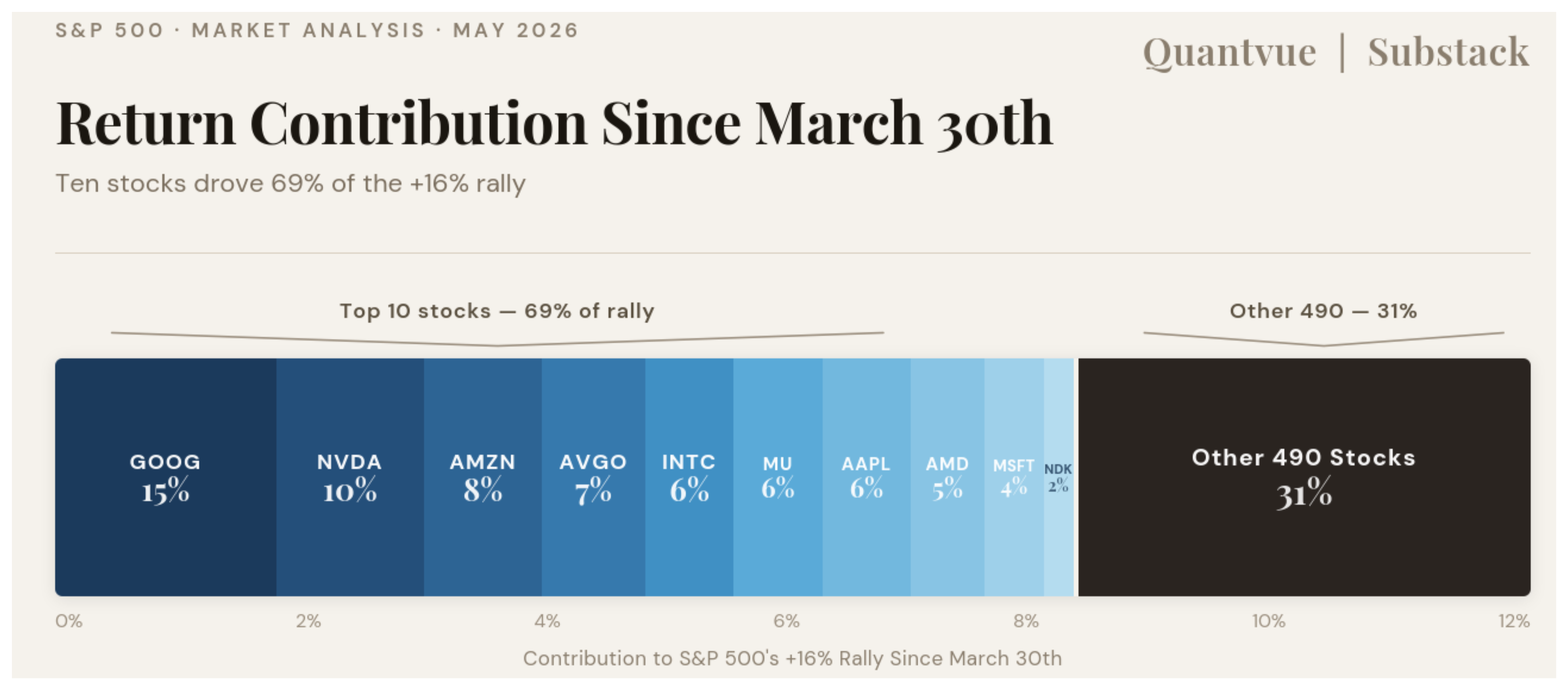Open the Quantvue logo link

1230,53
